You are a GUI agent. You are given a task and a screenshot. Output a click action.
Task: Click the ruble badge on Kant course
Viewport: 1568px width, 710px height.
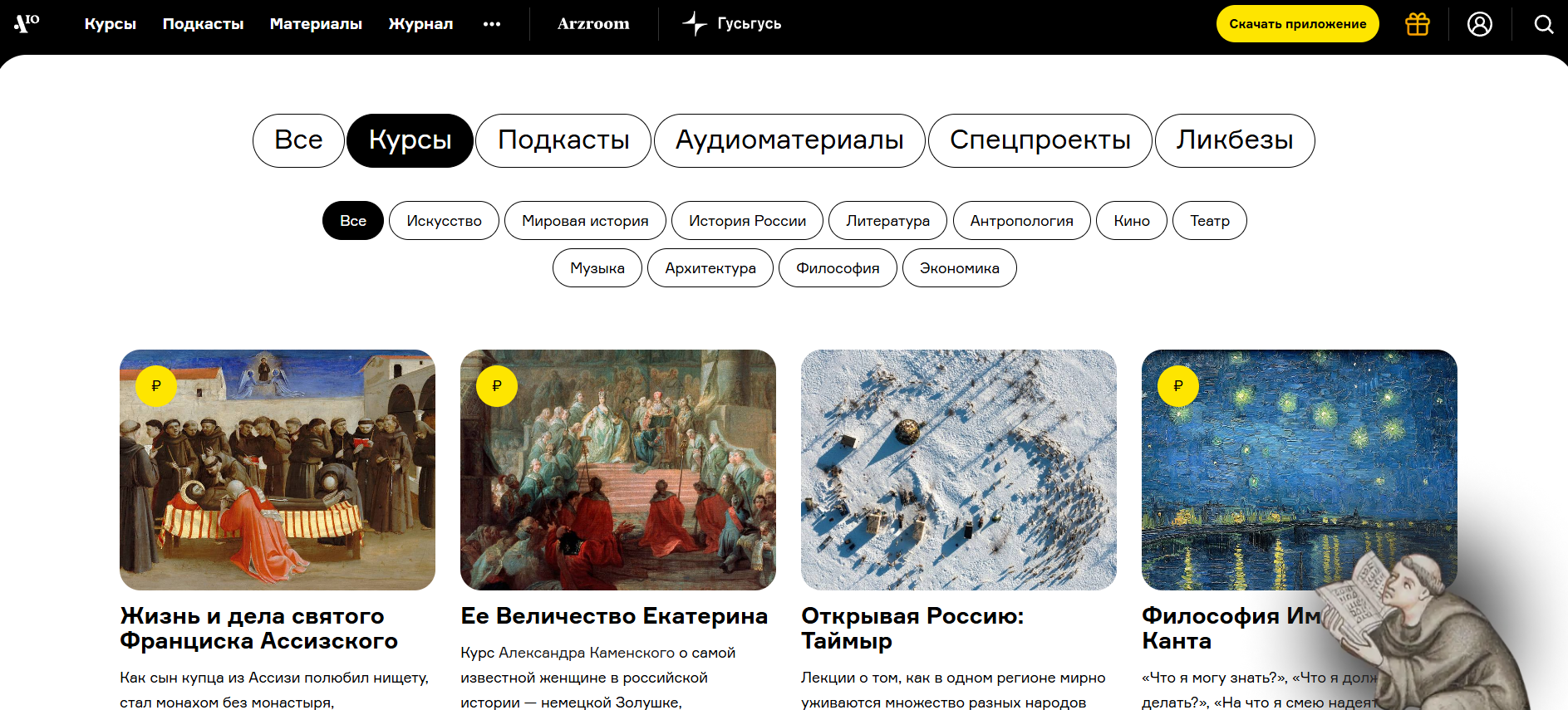coord(1178,386)
